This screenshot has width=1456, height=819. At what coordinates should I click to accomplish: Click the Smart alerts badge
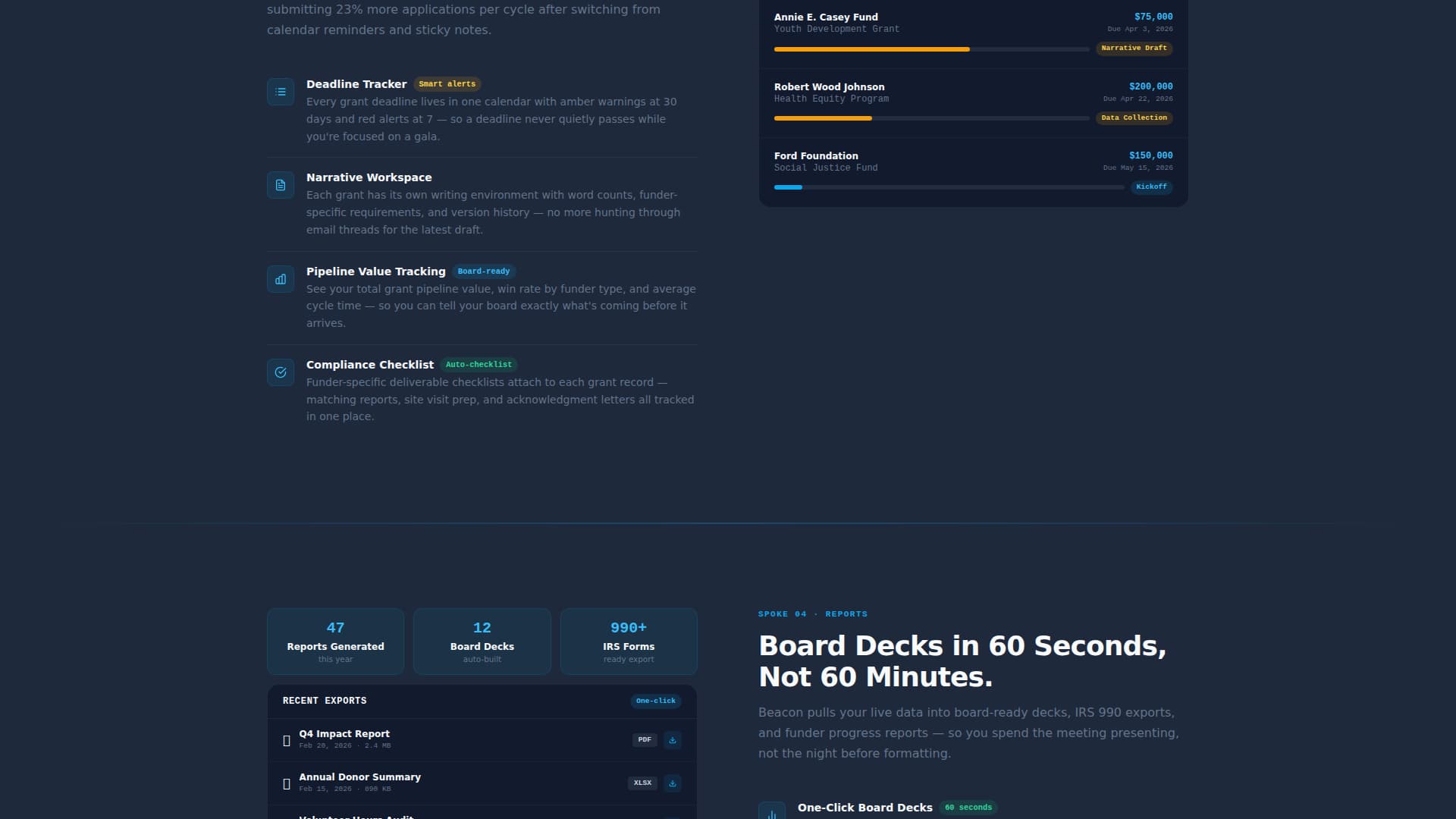tap(447, 84)
